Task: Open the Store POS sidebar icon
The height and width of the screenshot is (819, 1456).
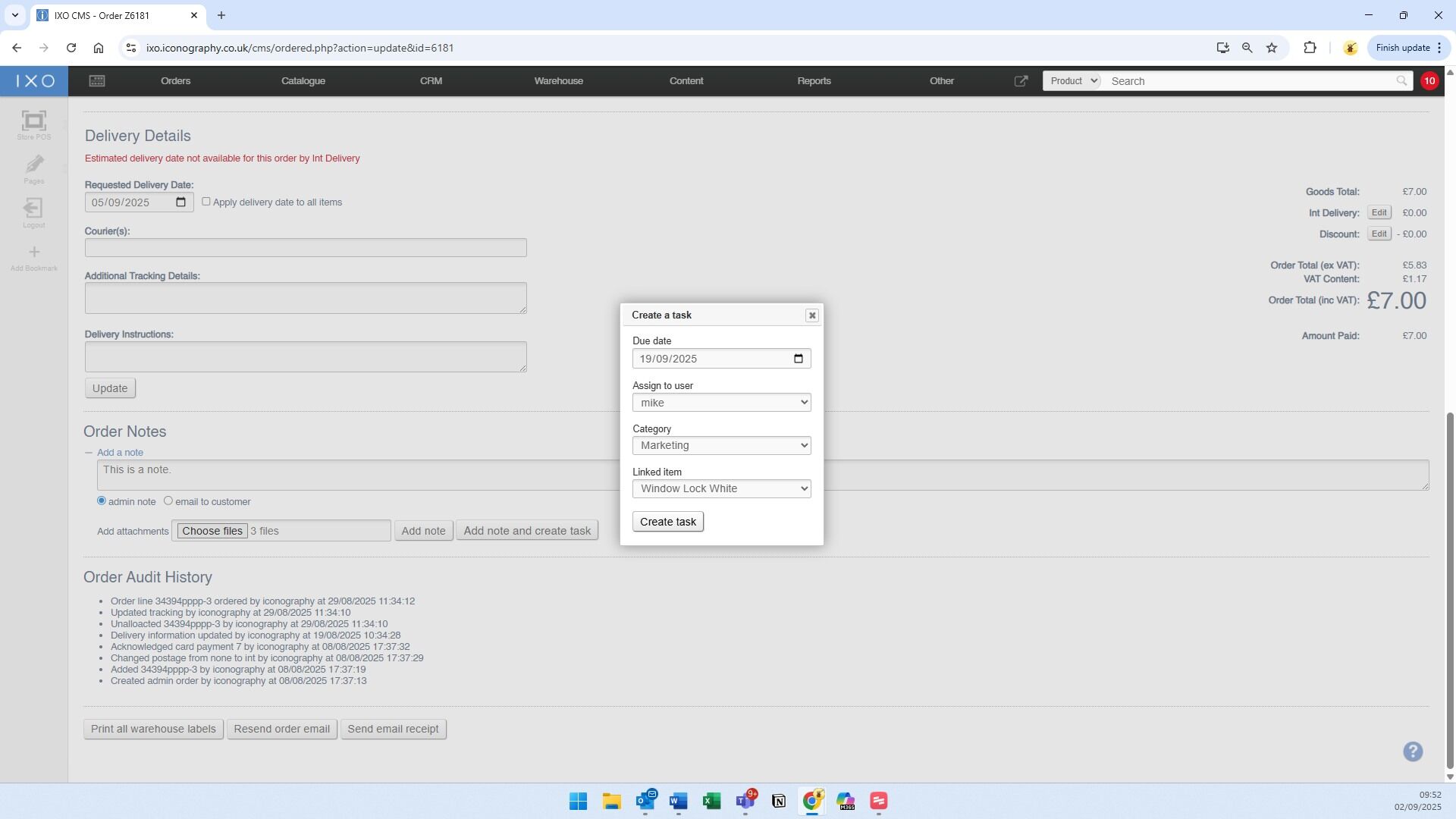Action: tap(33, 124)
